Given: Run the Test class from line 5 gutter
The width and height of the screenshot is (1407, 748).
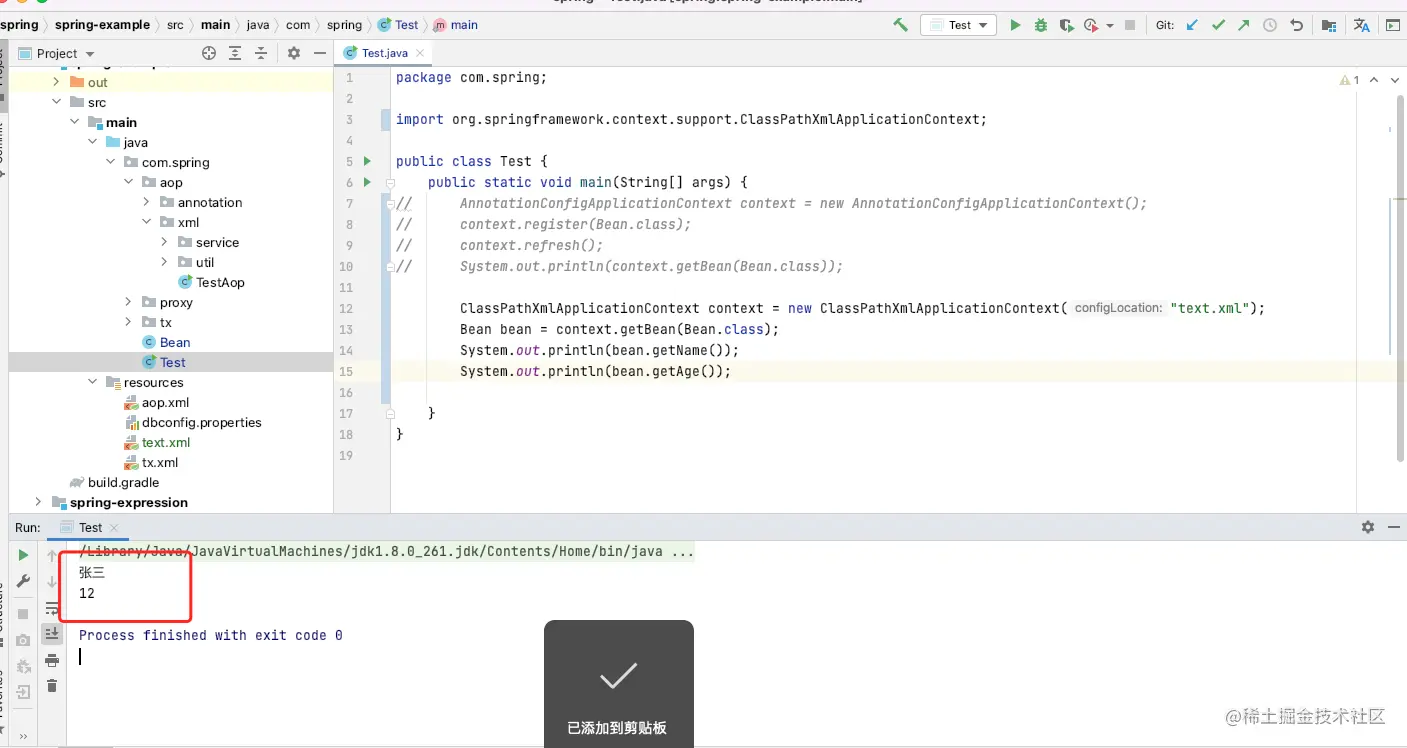Looking at the screenshot, I should [368, 161].
